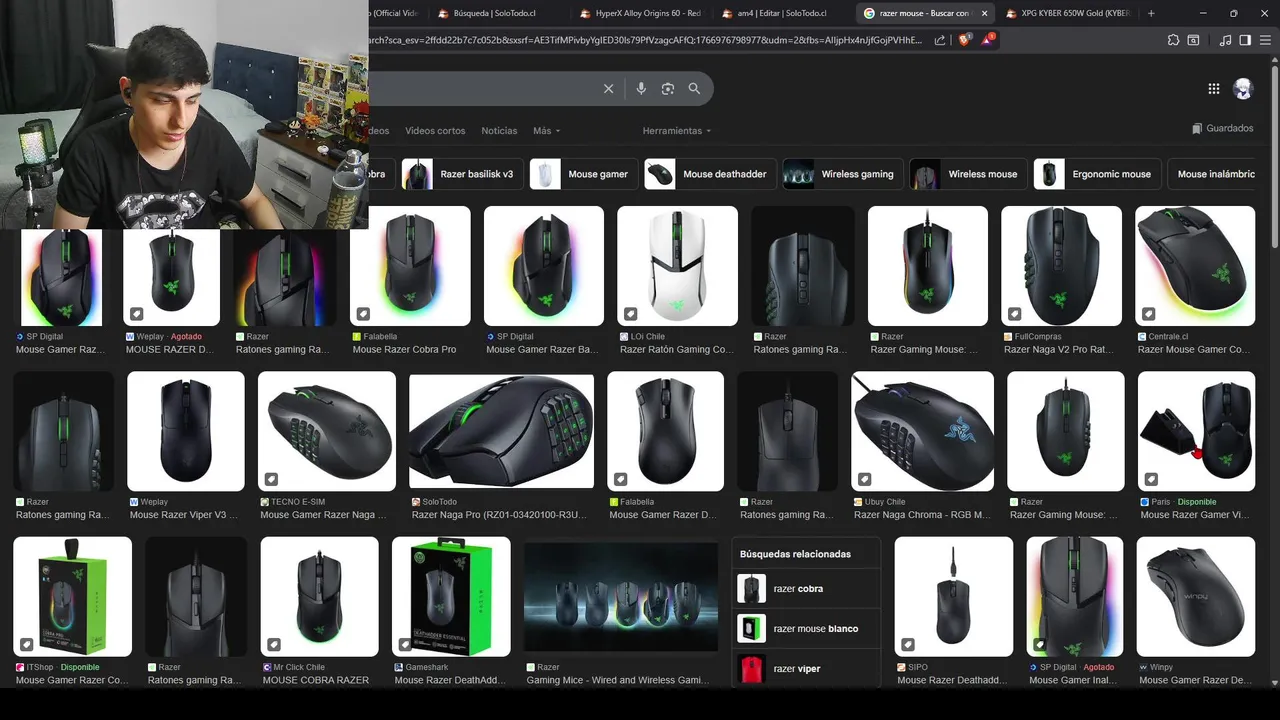Image resolution: width=1280 pixels, height=720 pixels.
Task: Open Google Lens image search icon
Action: (668, 89)
